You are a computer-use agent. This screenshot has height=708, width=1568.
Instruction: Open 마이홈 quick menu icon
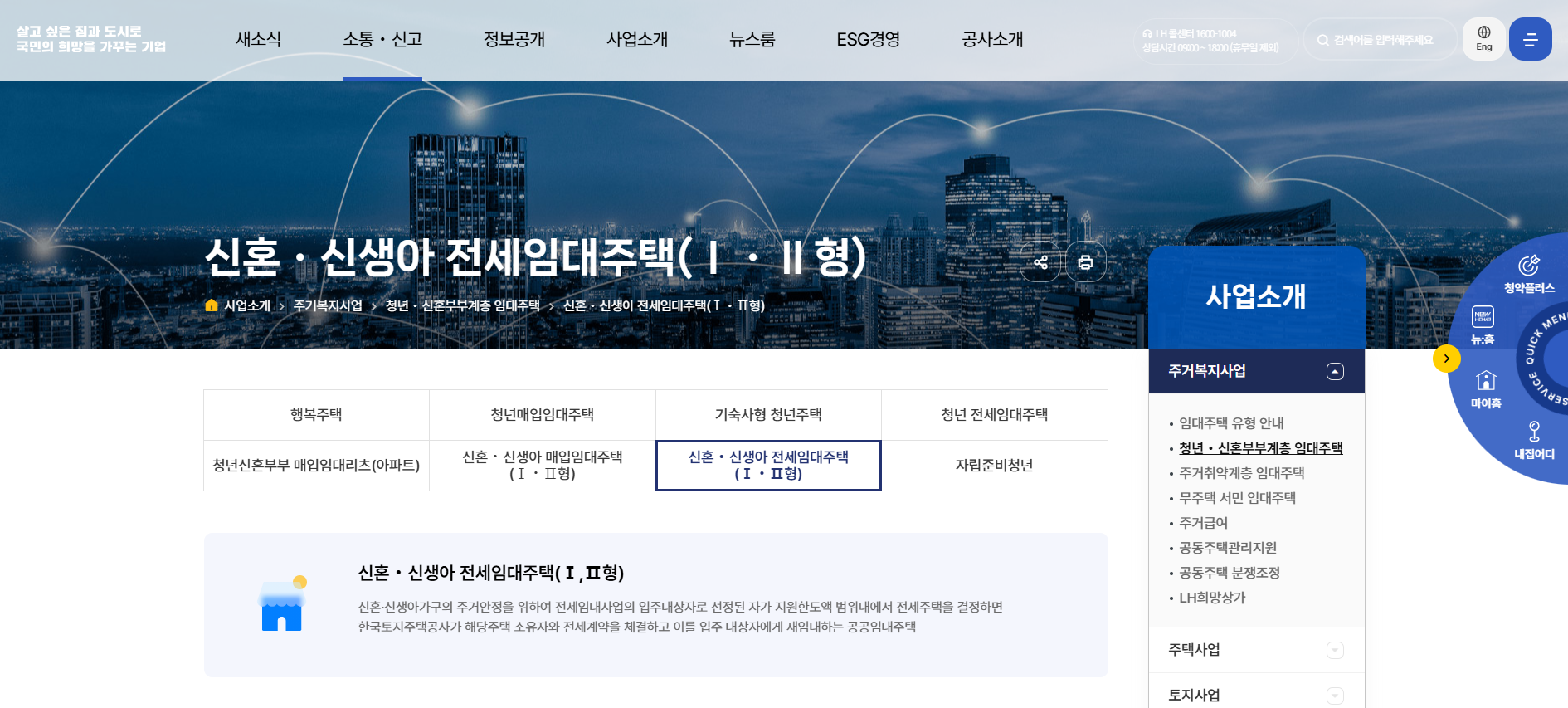click(1486, 389)
